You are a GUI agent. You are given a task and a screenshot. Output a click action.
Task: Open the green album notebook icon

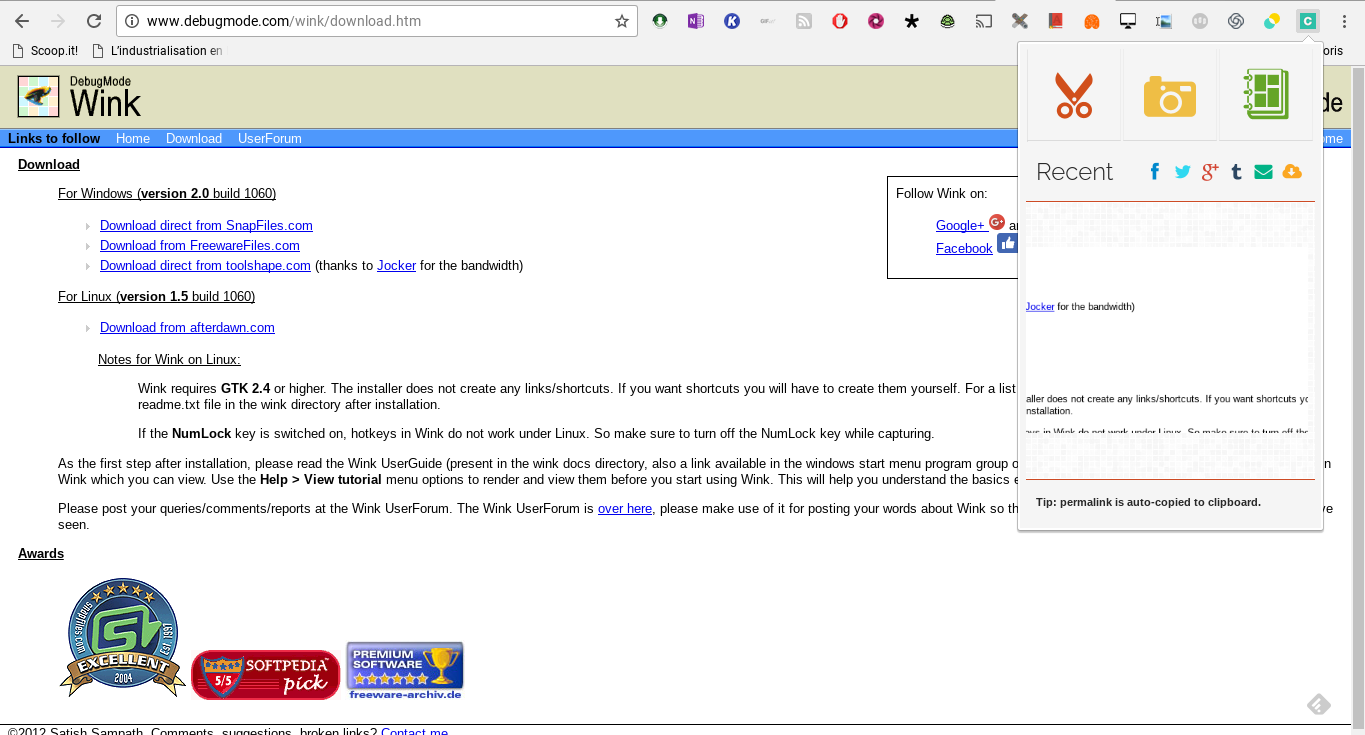[1265, 95]
